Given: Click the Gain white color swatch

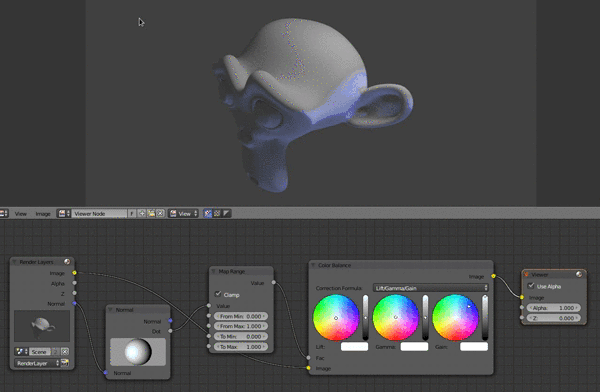Looking at the screenshot, I should click(x=474, y=346).
